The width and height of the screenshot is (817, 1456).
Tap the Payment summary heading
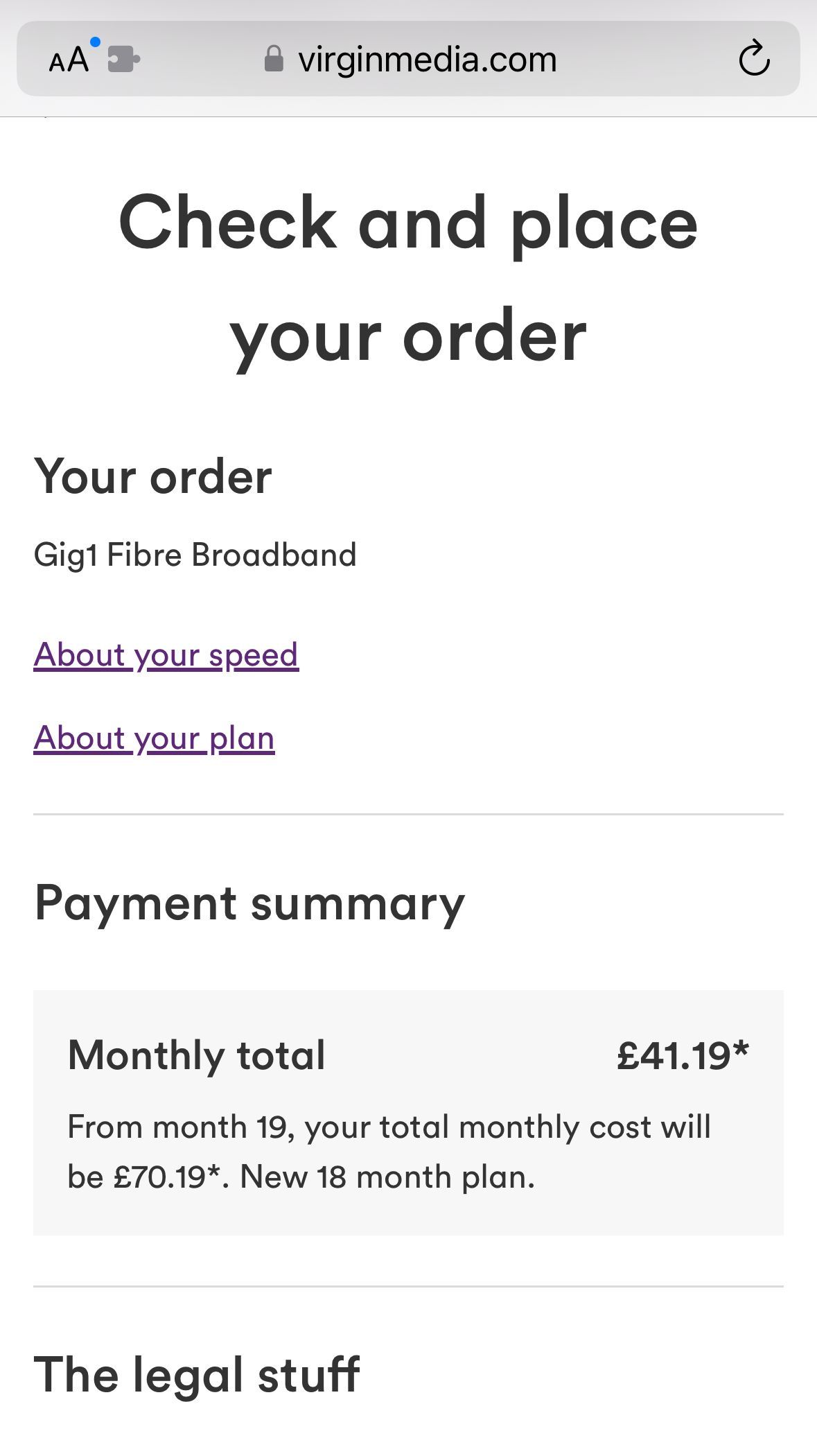249,904
